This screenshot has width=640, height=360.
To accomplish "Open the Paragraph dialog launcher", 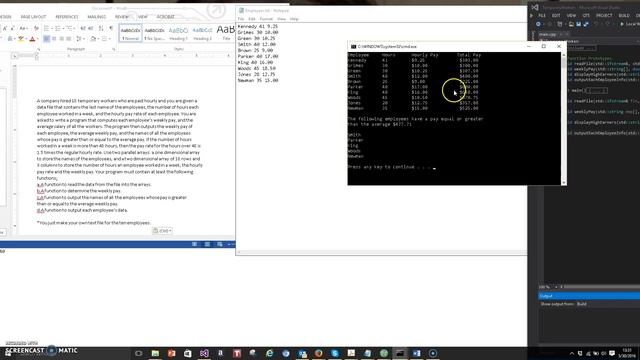I will coord(114,49).
